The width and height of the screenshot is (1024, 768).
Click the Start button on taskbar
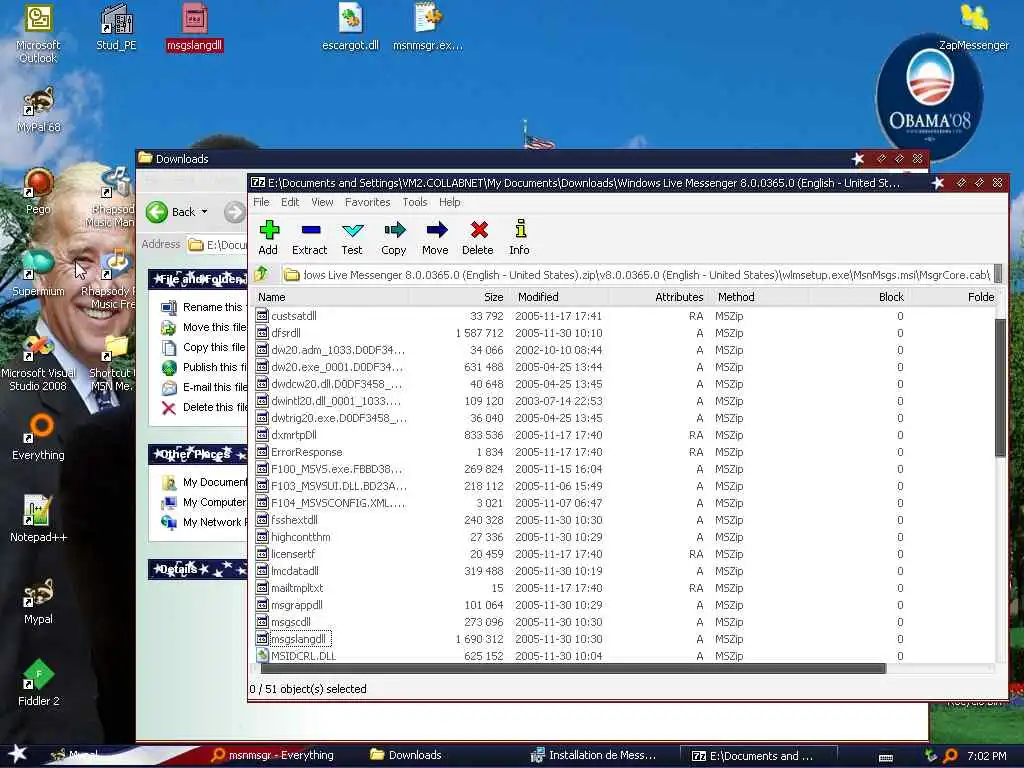[16, 754]
